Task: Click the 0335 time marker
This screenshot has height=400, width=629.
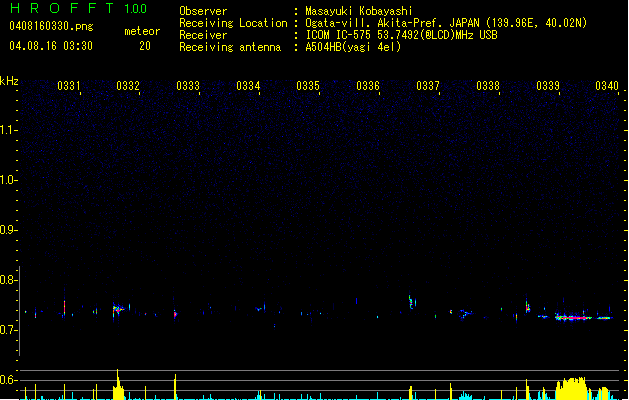Action: pyautogui.click(x=308, y=86)
